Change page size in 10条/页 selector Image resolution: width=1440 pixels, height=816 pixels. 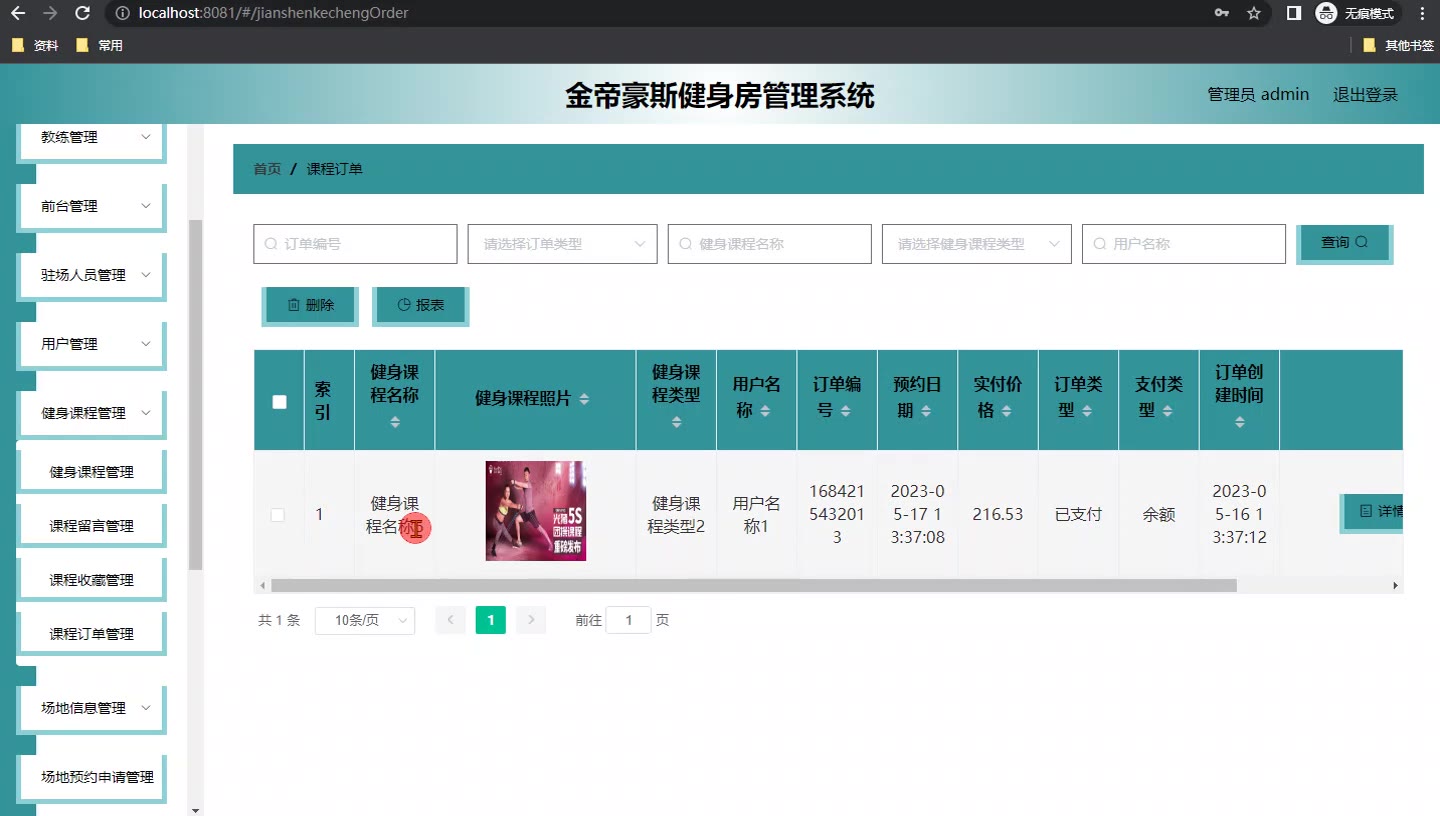click(x=365, y=620)
